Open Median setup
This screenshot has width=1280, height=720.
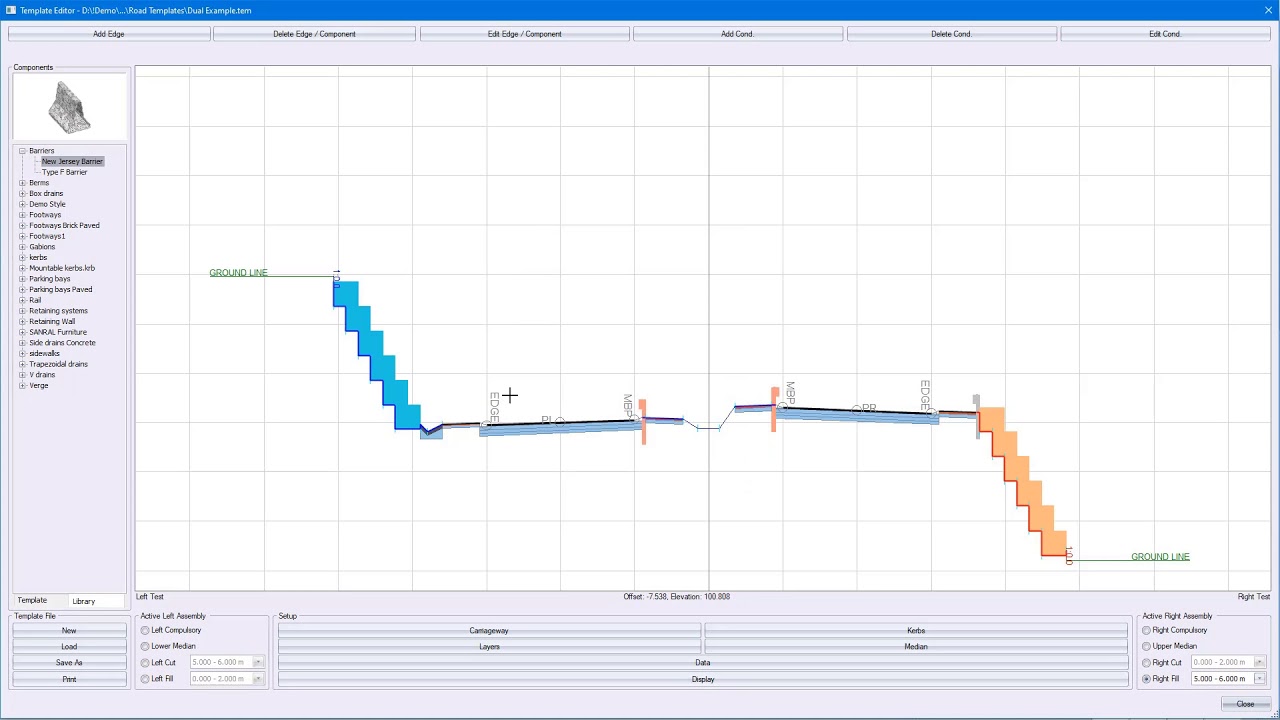(916, 647)
